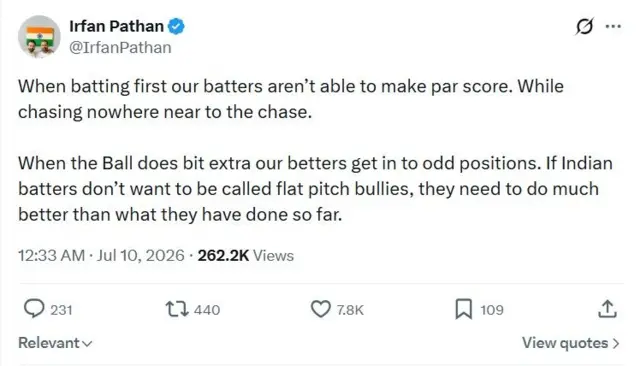Open the 12:33 AM Jul 10, 2026 timestamp

[x=101, y=256]
